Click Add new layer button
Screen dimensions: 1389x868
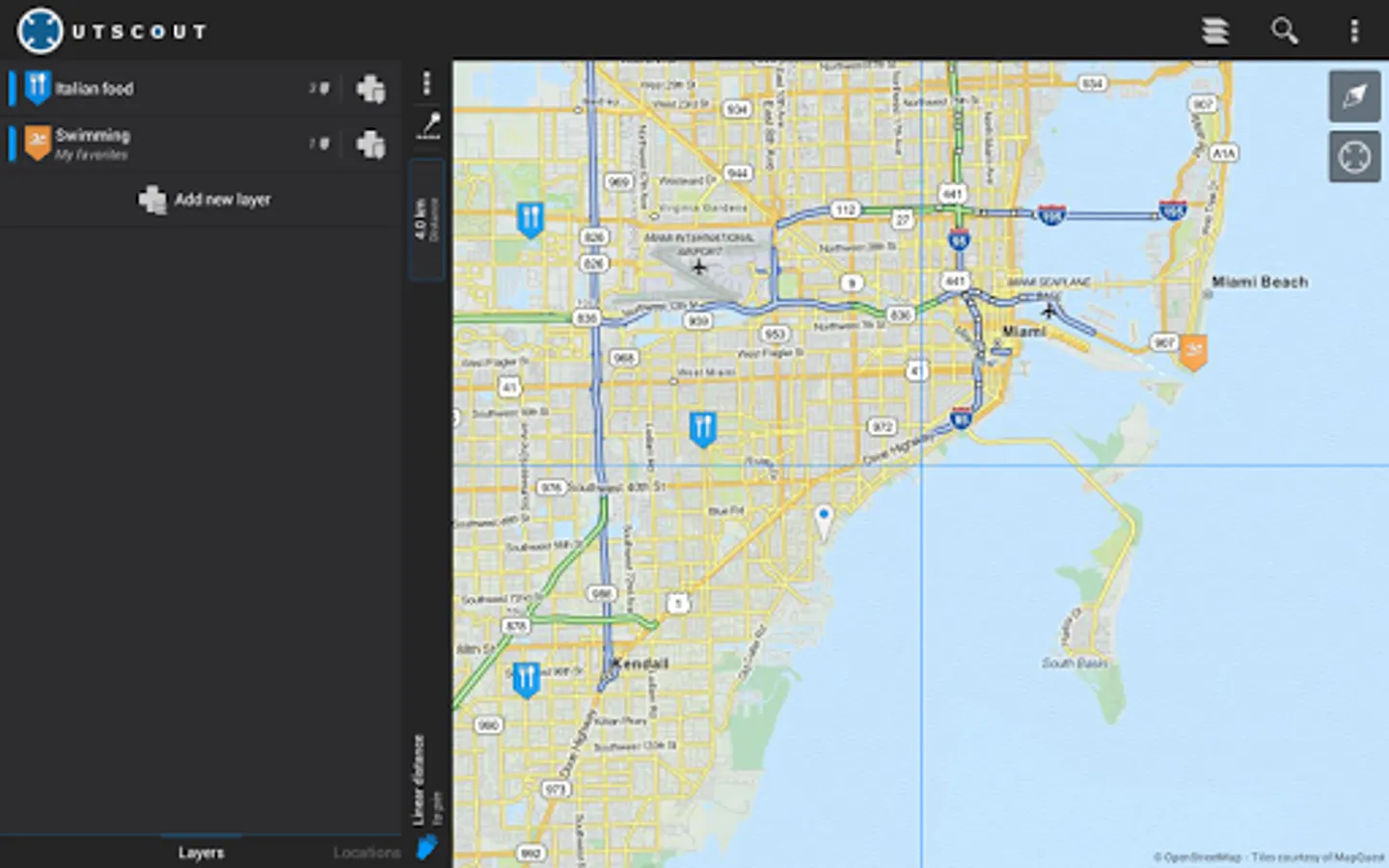click(x=204, y=200)
